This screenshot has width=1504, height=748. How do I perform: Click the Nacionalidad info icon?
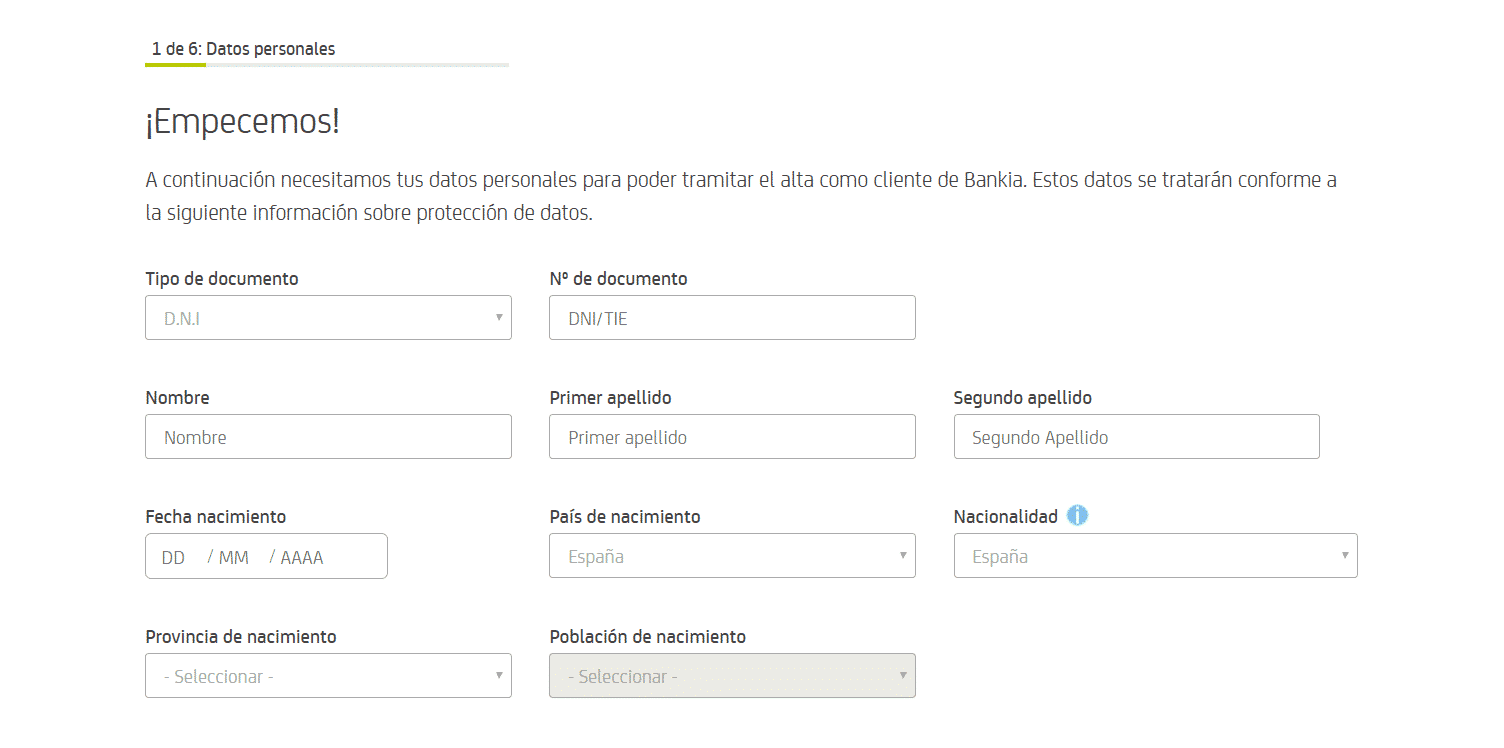pos(1077,516)
